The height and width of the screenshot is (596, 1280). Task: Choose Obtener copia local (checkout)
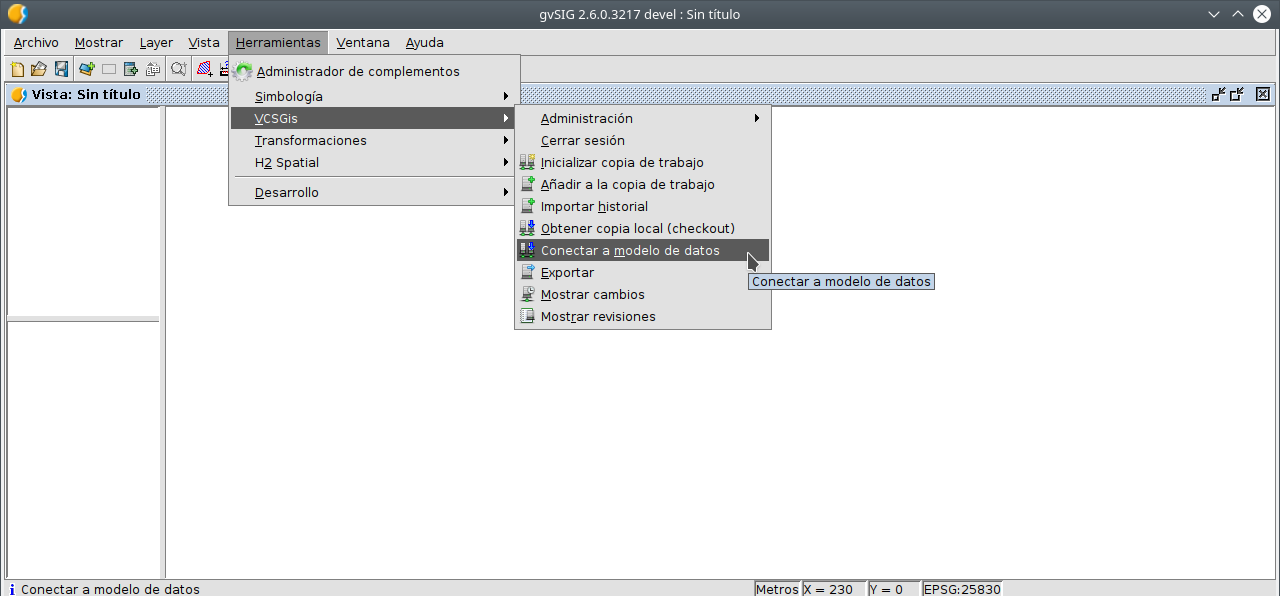click(x=643, y=228)
